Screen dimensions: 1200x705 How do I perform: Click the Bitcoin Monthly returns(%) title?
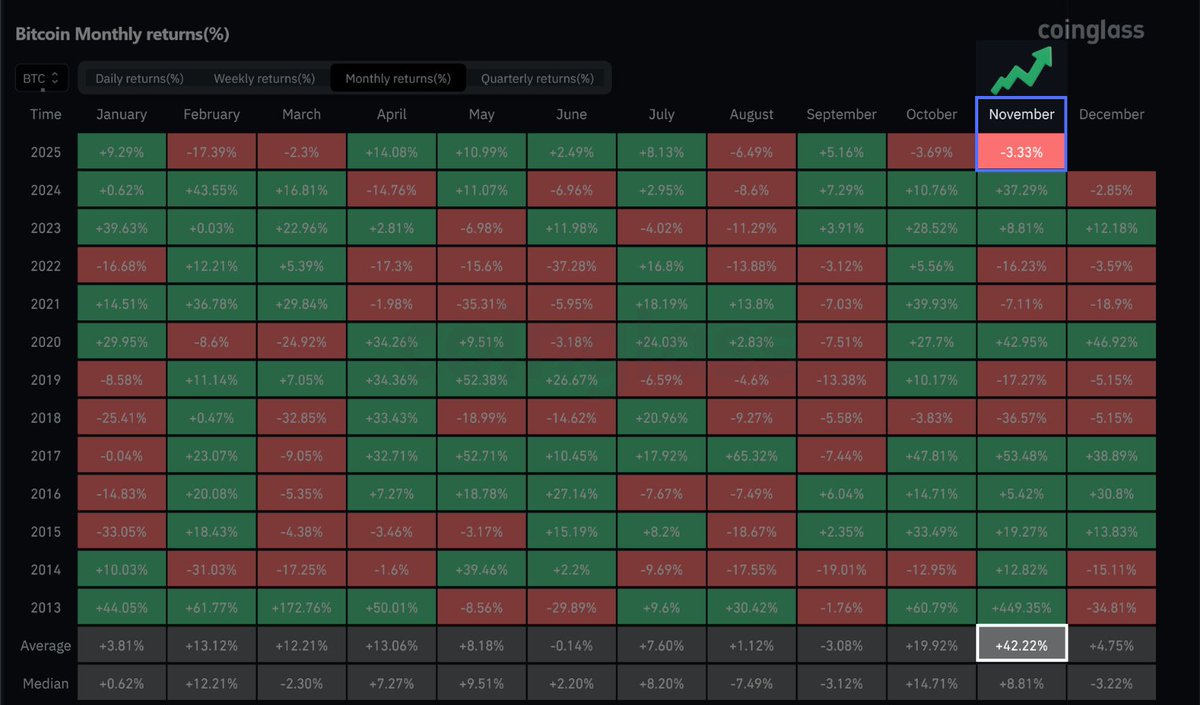click(122, 33)
